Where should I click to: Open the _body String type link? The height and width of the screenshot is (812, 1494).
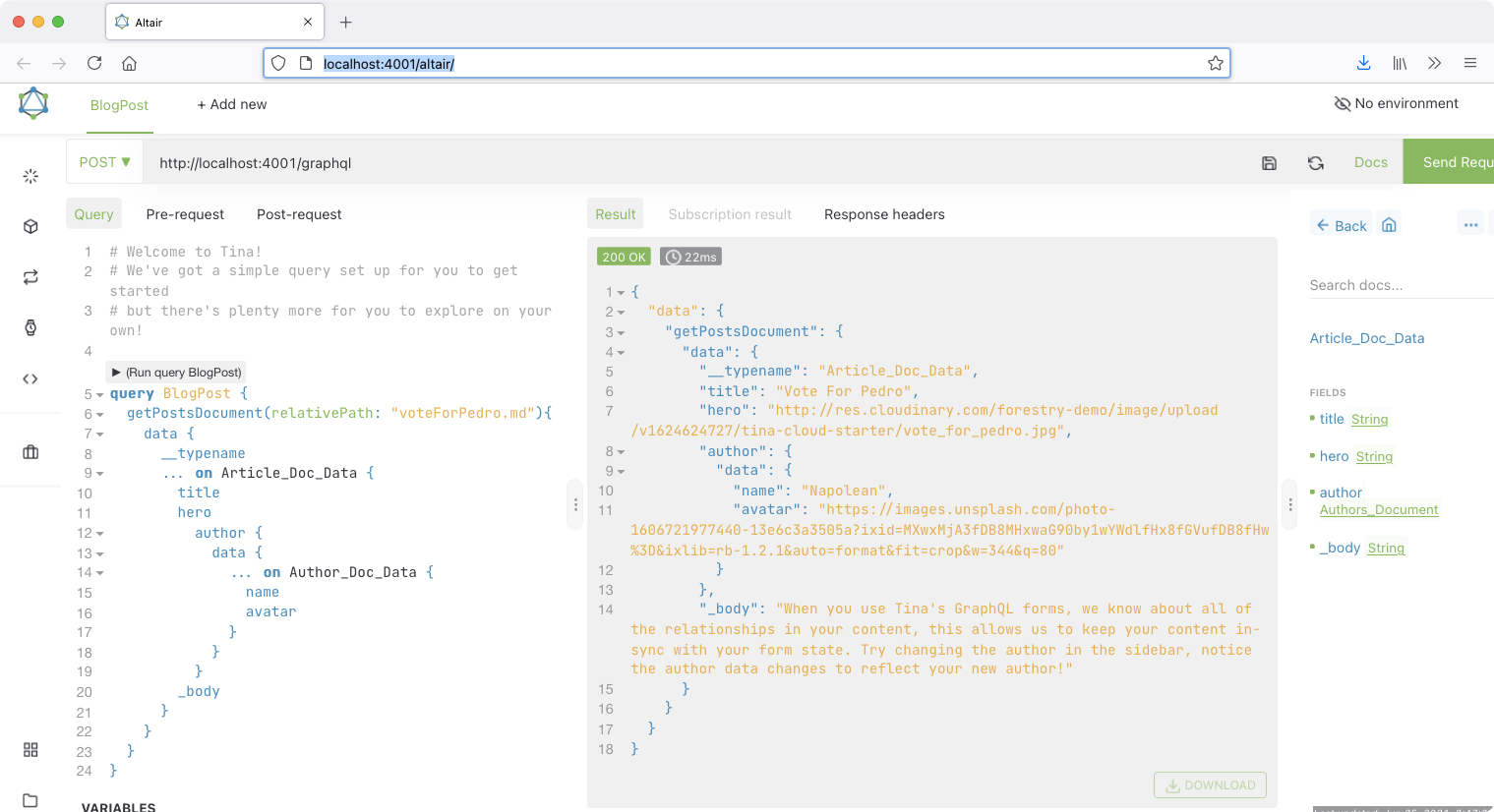[x=1386, y=549]
